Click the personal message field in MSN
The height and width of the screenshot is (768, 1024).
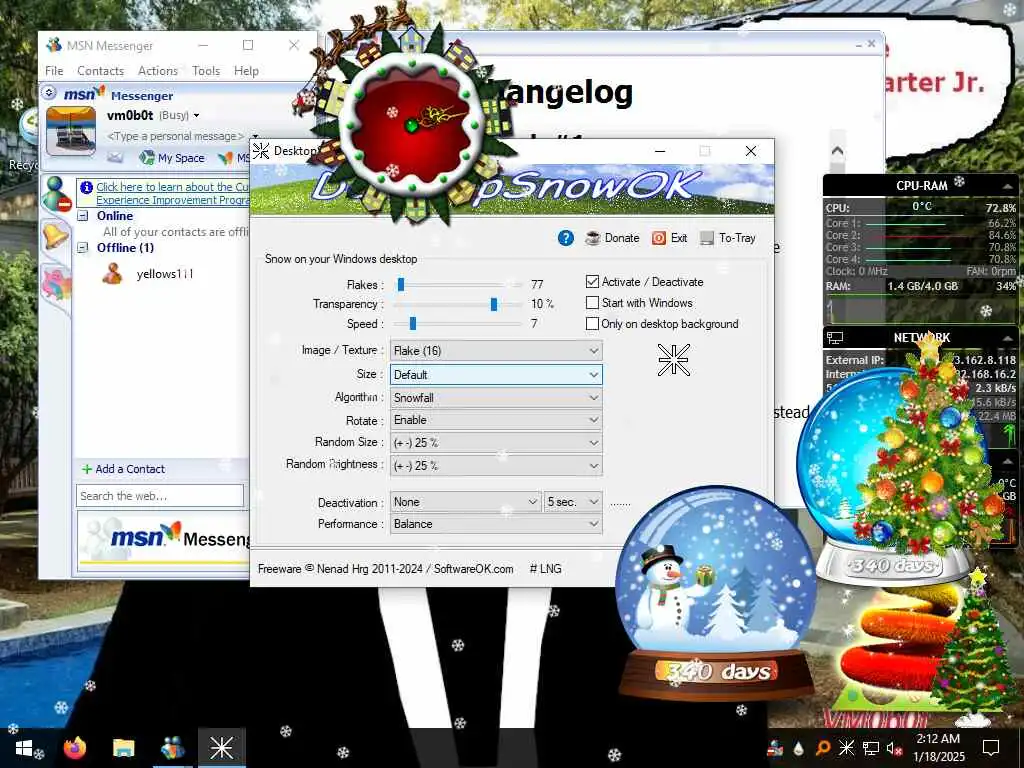point(176,136)
